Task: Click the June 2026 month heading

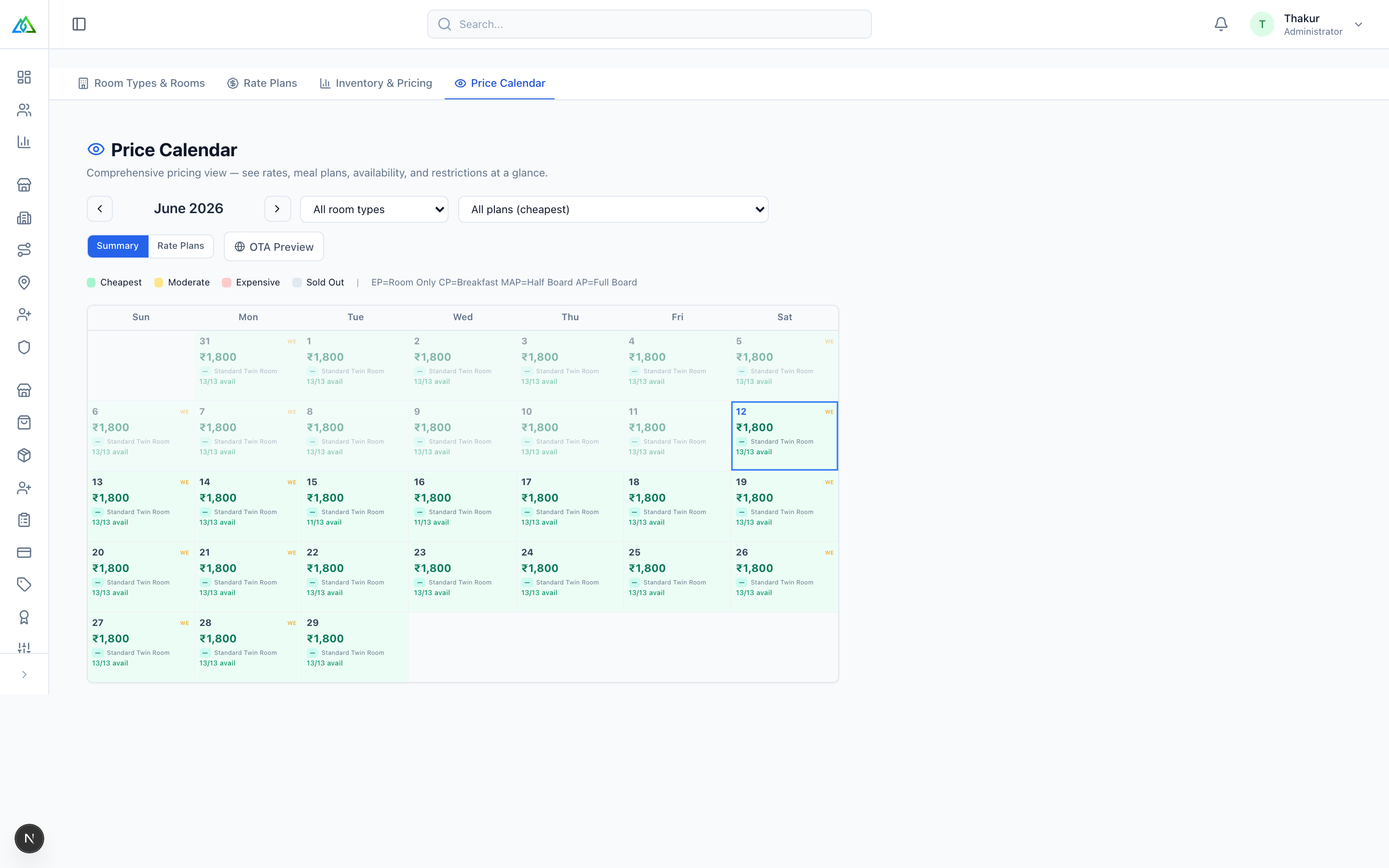Action: 188,208
